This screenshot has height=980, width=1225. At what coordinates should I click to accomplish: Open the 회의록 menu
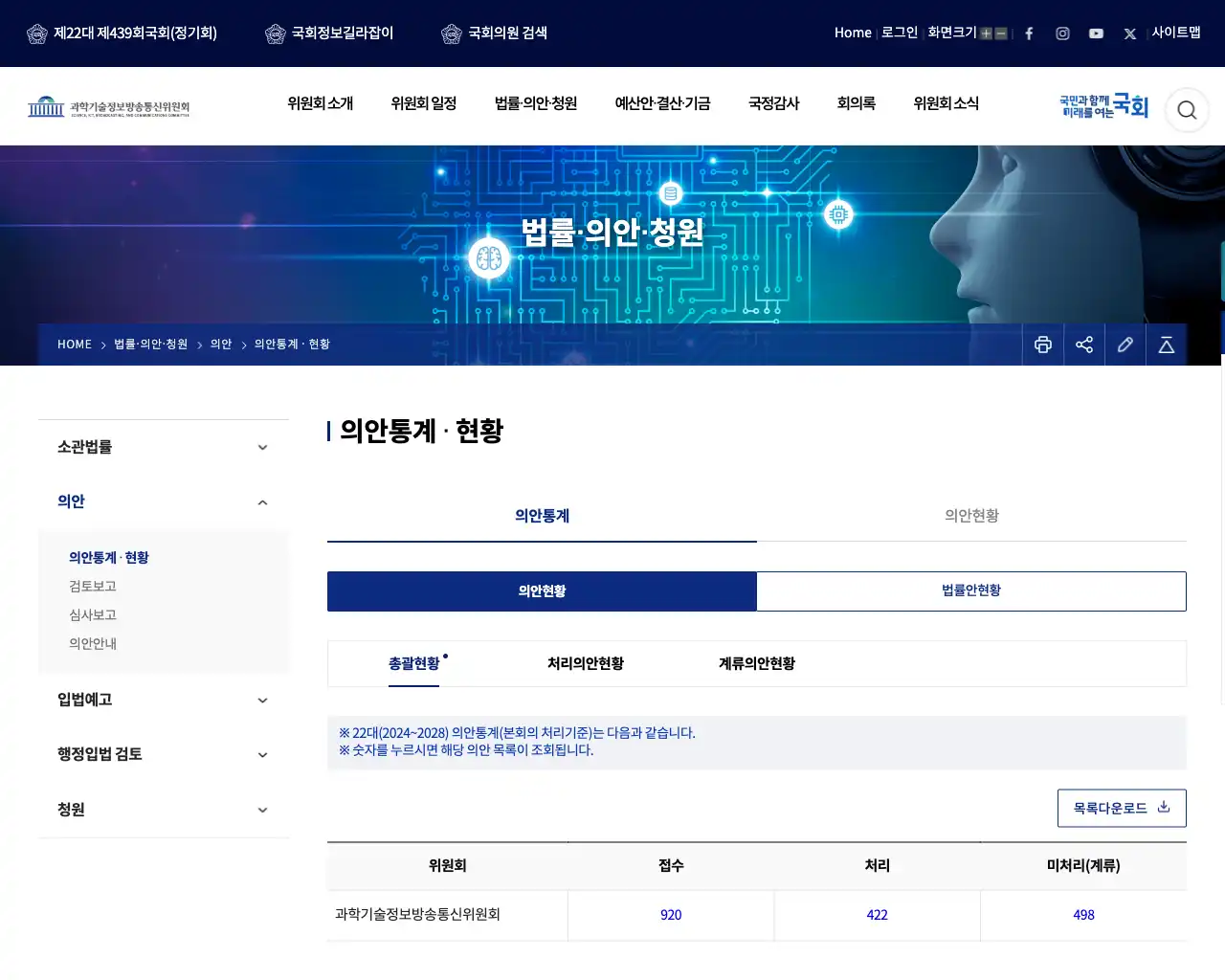pos(857,103)
